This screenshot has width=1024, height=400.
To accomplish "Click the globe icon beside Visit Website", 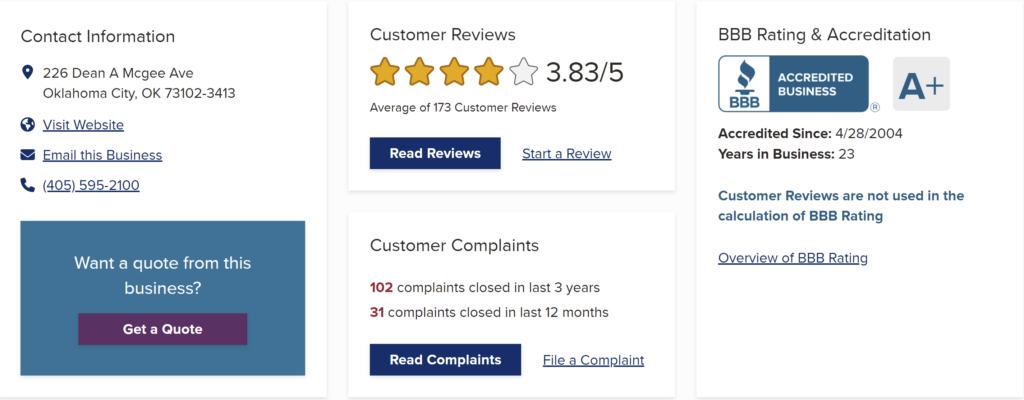I will pyautogui.click(x=27, y=124).
